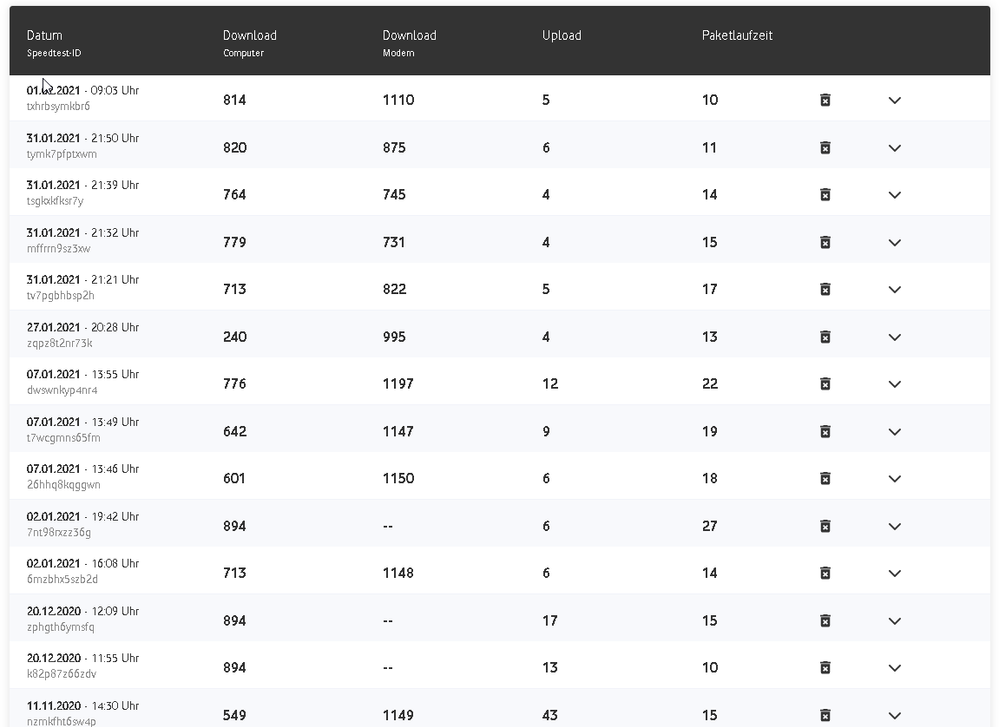Delete the 02.01.2021 19:42 Uhr entry

(x=825, y=526)
